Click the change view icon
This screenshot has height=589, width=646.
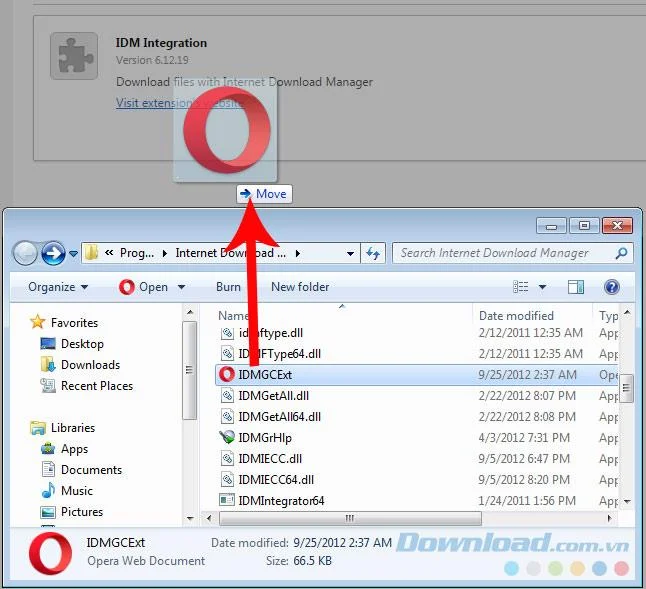(520, 287)
